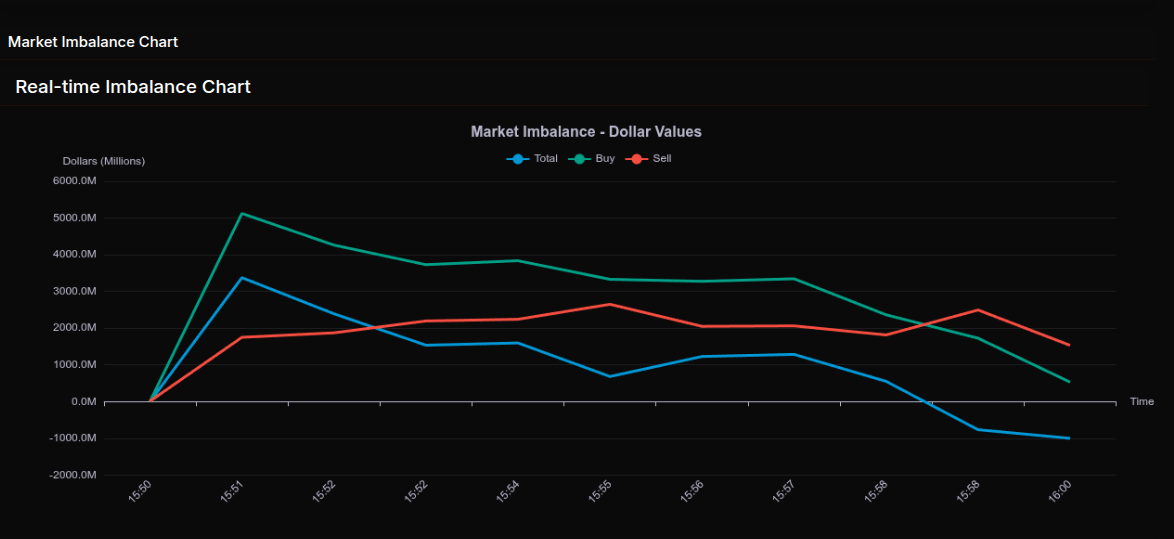Hide the Buy series via its legend label
The width and height of the screenshot is (1174, 539).
(x=605, y=159)
